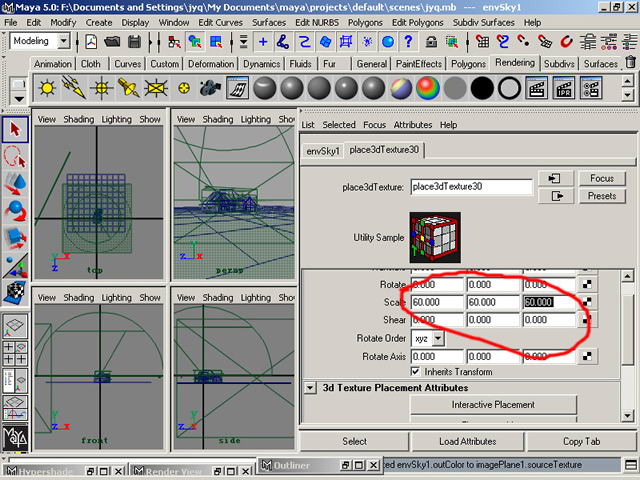Open the shelf options down arrow
Viewport: 640px width, 480px height.
(19, 98)
